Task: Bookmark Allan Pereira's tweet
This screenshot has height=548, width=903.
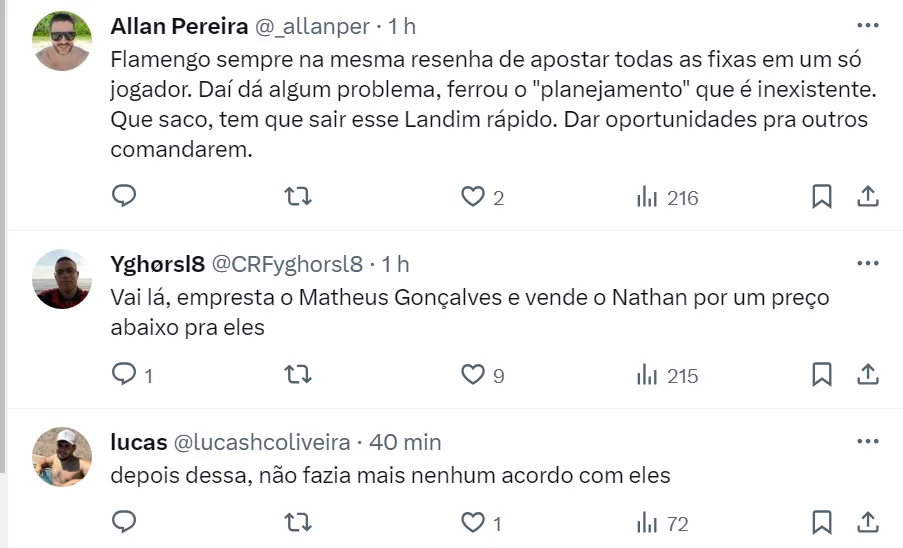Action: point(821,197)
